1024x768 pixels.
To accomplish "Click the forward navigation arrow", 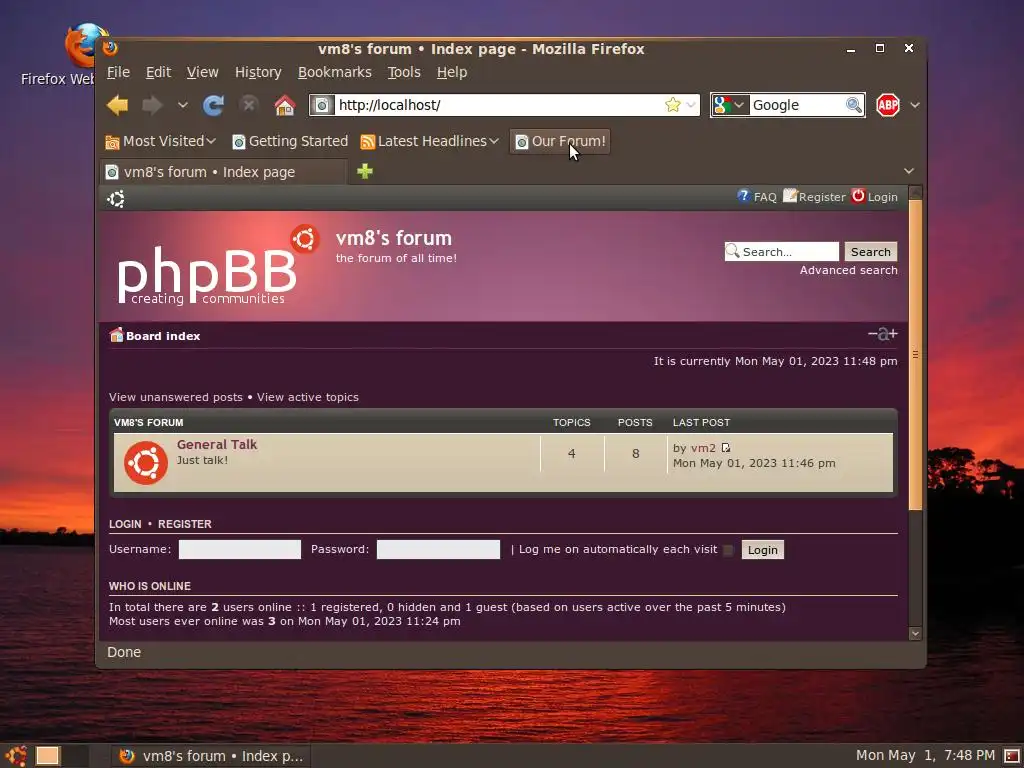I will 152,105.
